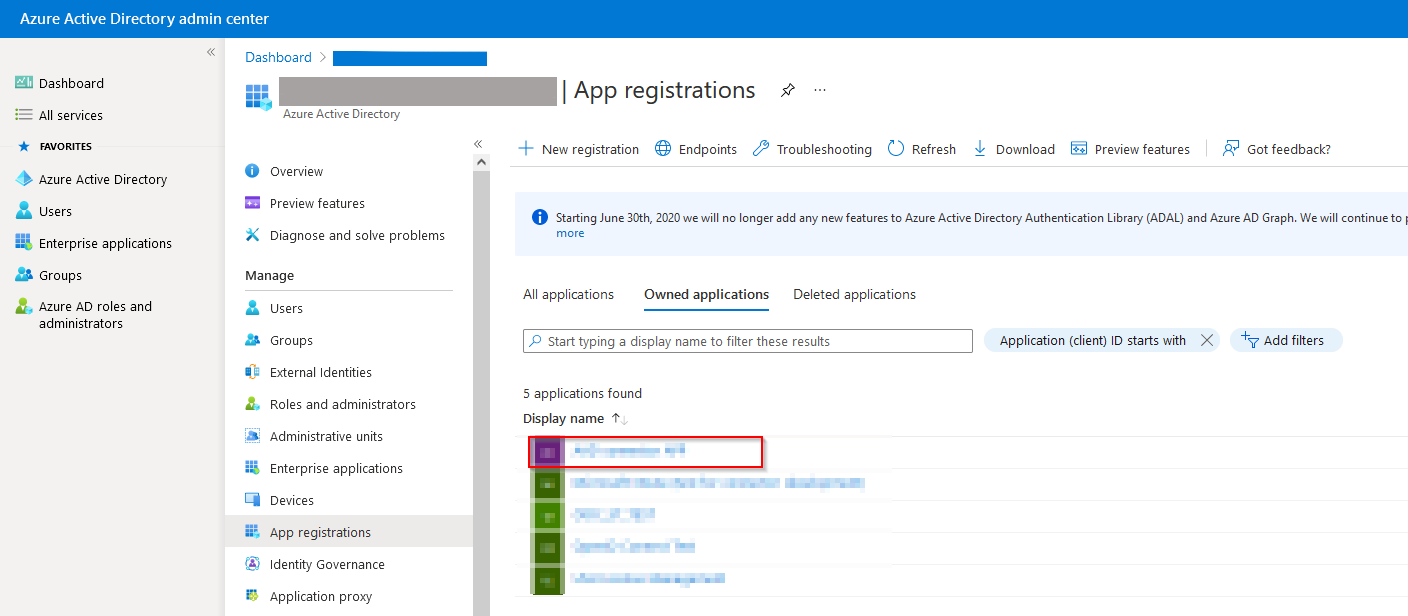
Task: Switch to the All applications tab
Action: (568, 294)
